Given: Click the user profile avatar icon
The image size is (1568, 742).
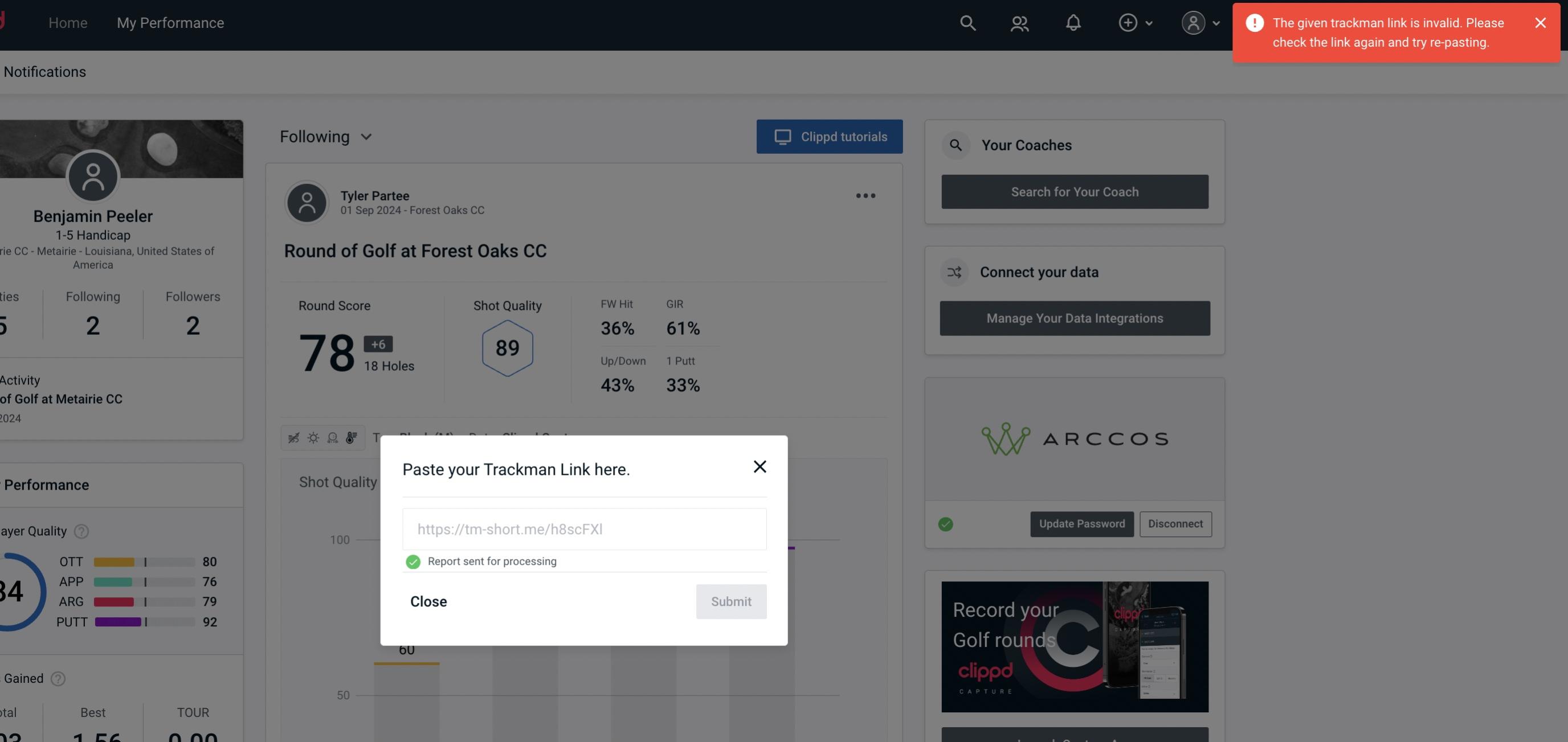Looking at the screenshot, I should coord(1191,21).
